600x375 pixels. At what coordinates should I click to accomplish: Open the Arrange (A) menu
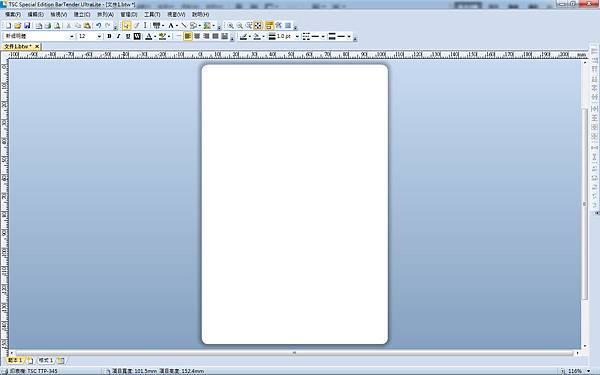pyautogui.click(x=105, y=14)
